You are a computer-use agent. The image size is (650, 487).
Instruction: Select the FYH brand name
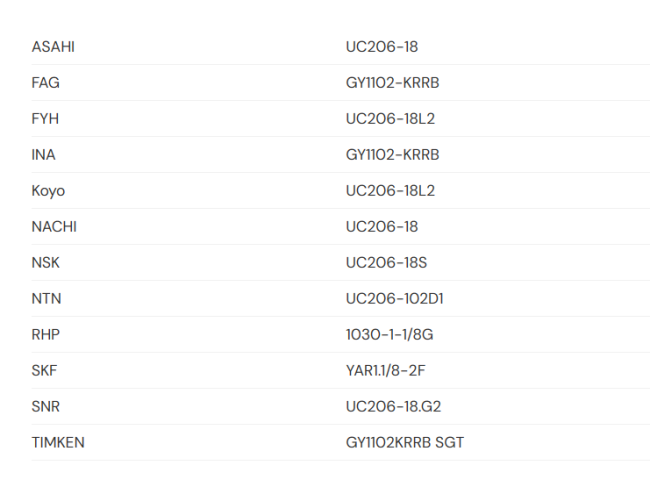pos(45,119)
